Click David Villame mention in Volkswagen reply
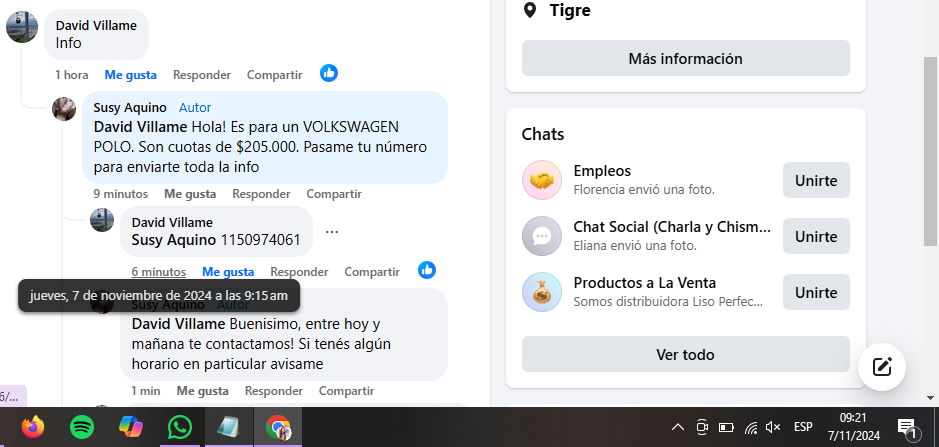Image resolution: width=939 pixels, height=447 pixels. [x=141, y=127]
